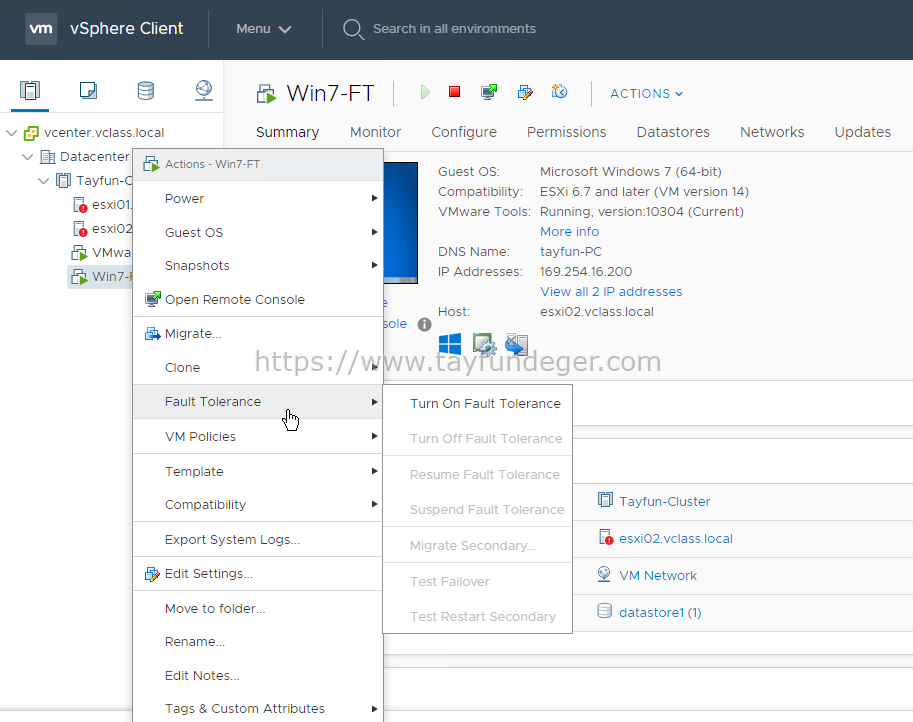Click the esxi02 host alert icon in tree

(x=80, y=229)
